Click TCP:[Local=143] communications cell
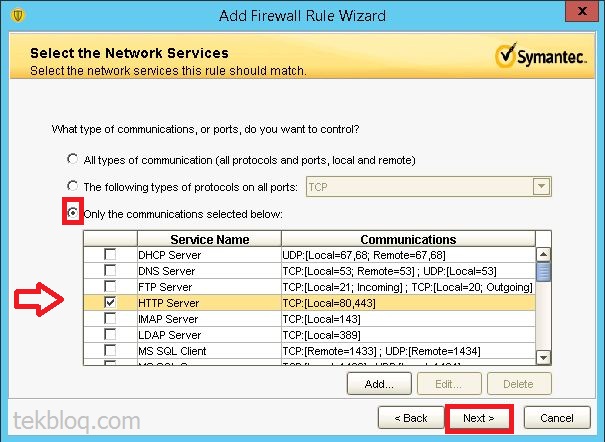 pos(408,319)
